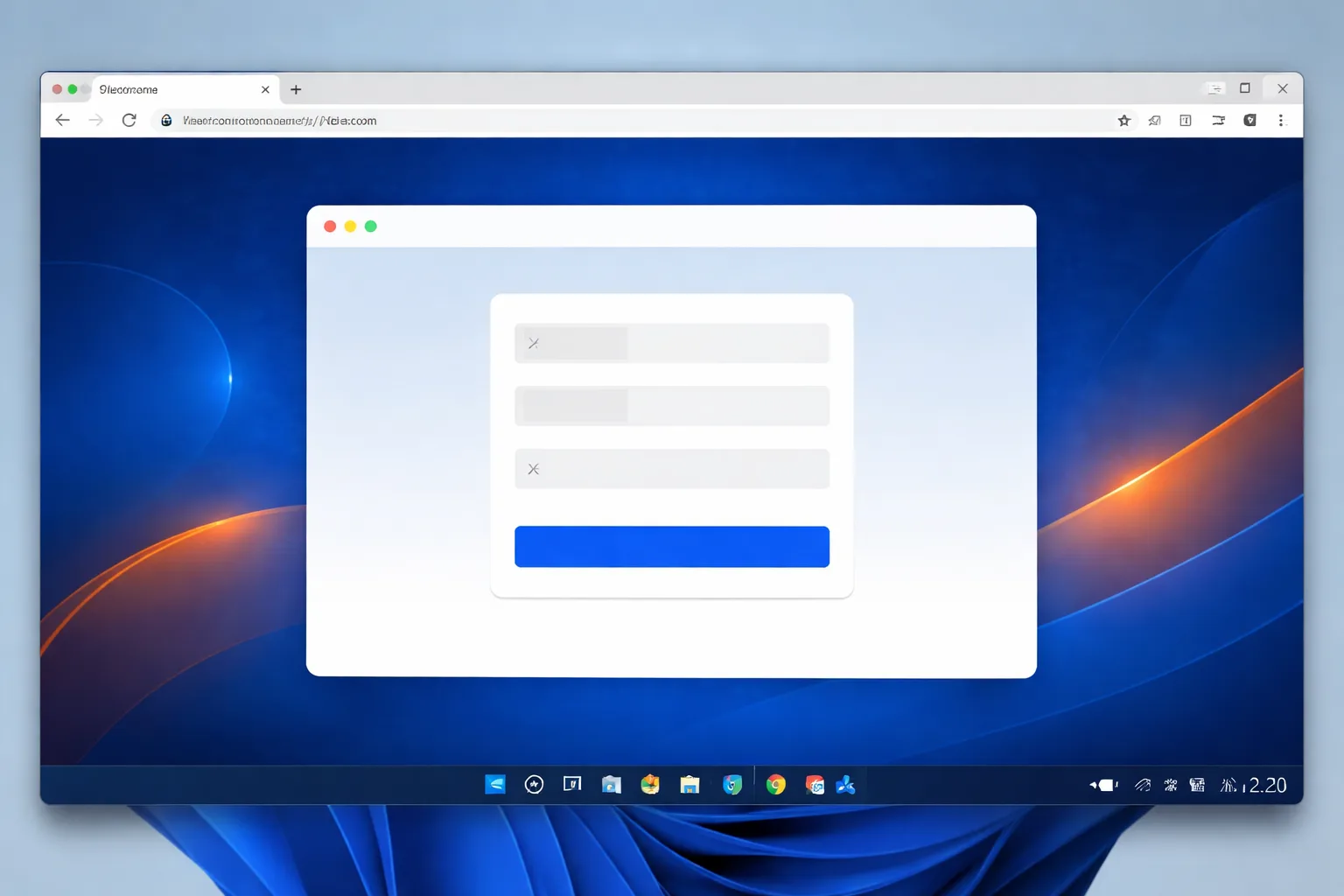1344x896 pixels.
Task: Open Chrome from the taskbar
Action: [x=775, y=785]
